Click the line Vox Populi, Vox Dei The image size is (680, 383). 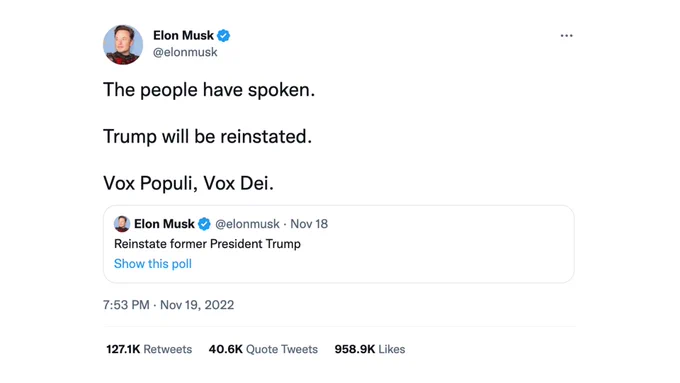point(188,183)
